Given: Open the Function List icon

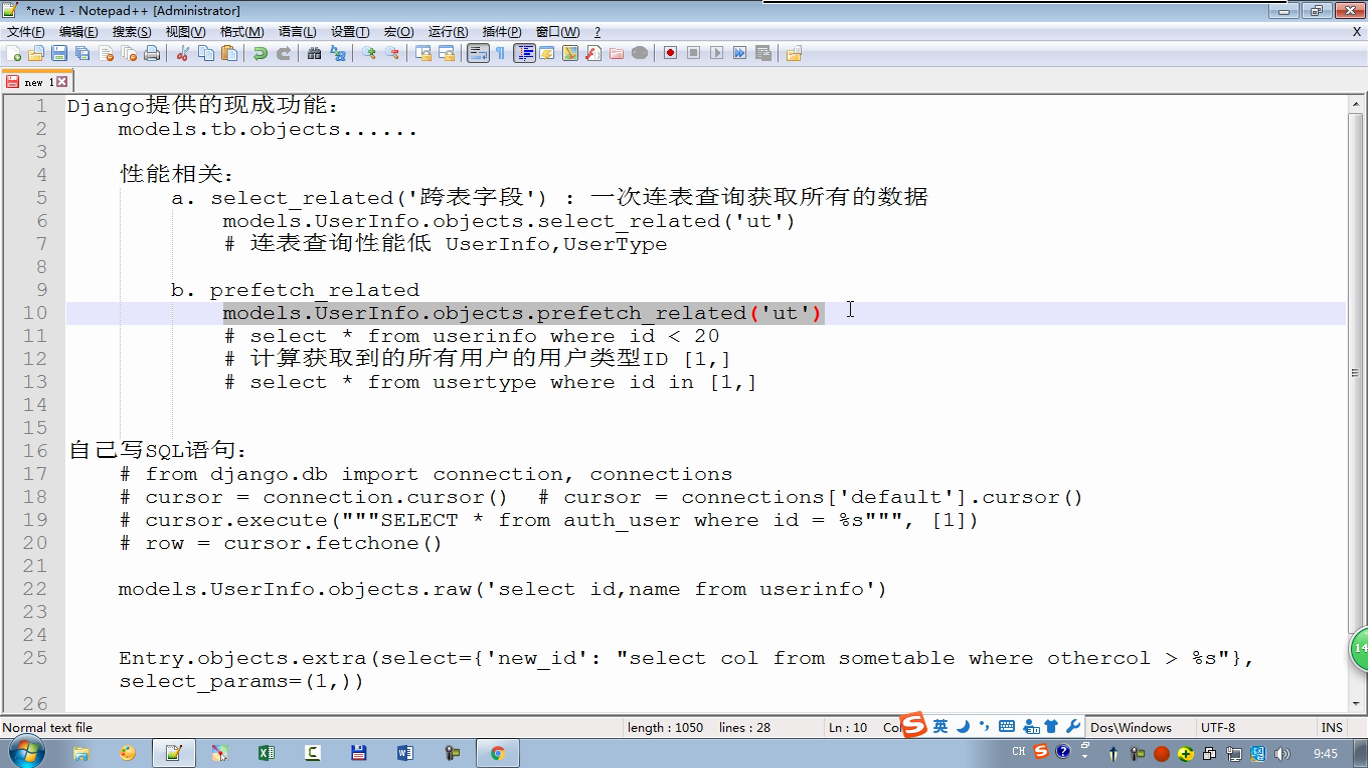Looking at the screenshot, I should (x=593, y=53).
